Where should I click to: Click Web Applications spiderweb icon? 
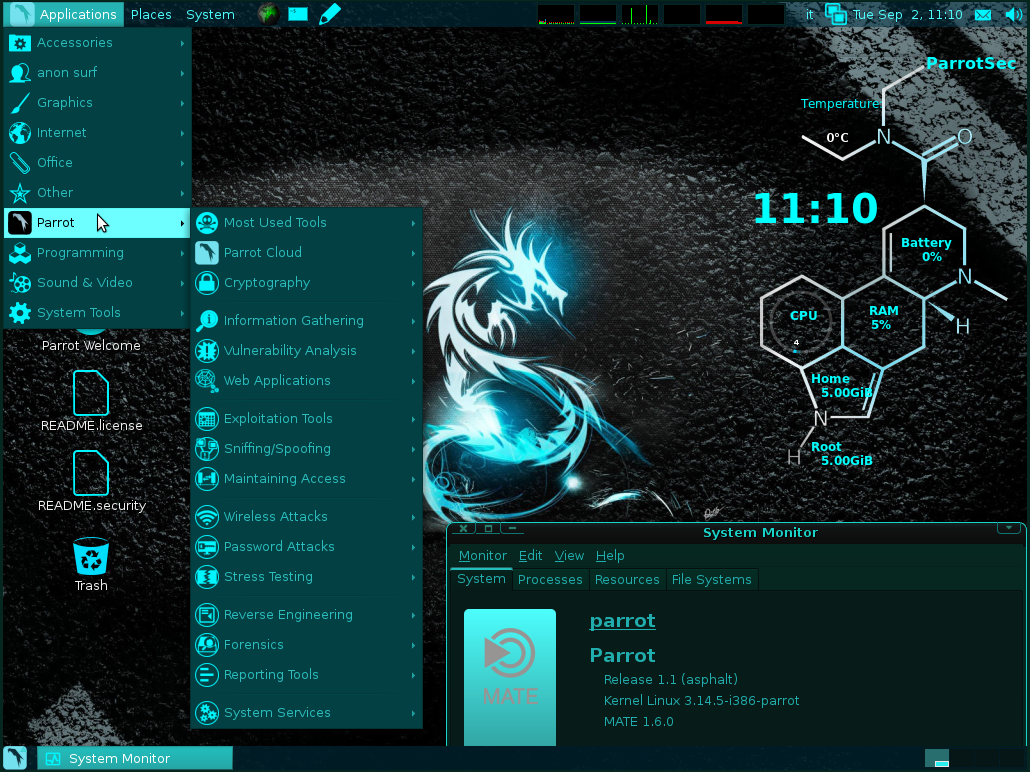[x=207, y=381]
